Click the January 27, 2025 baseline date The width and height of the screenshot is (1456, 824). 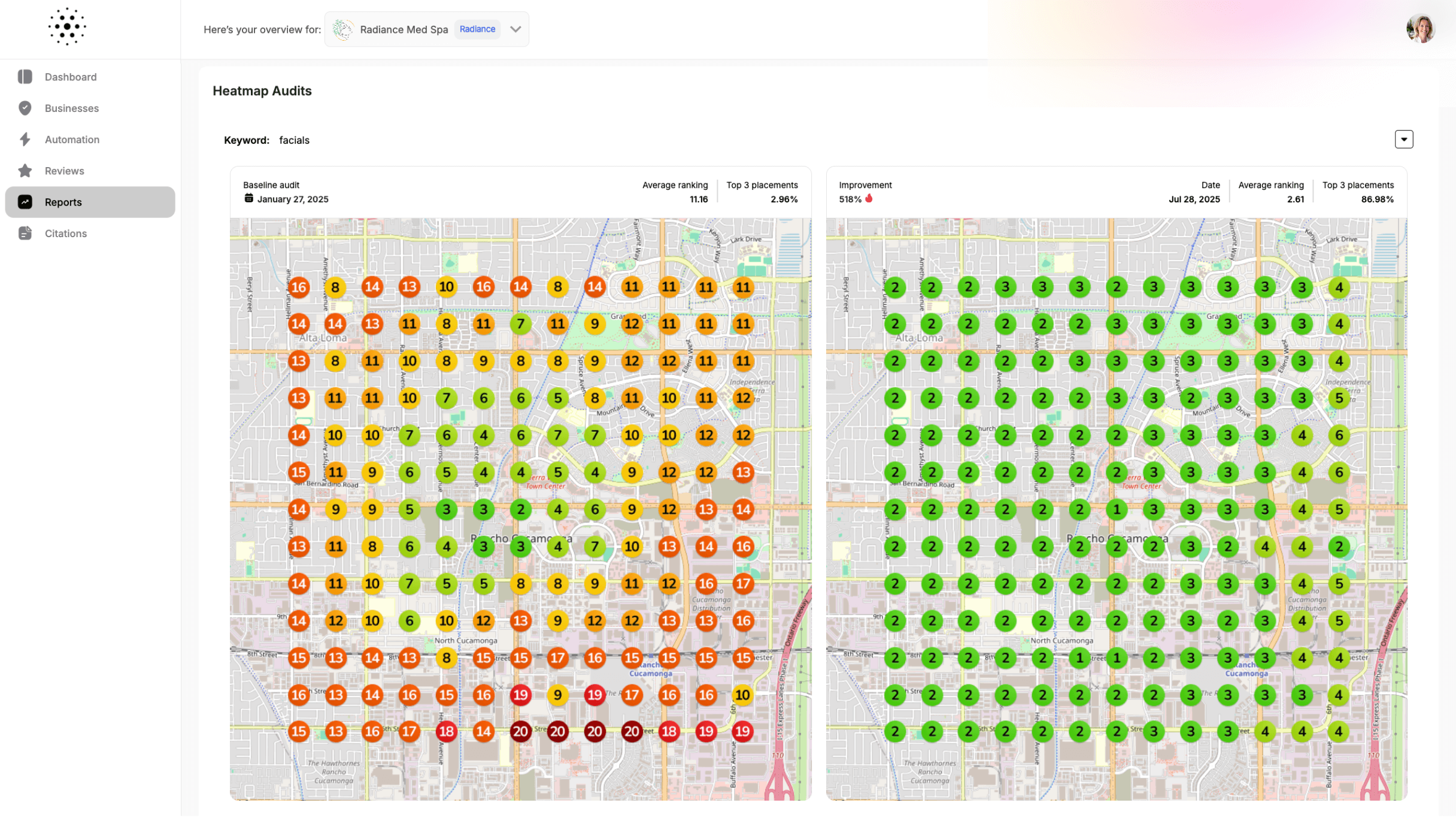(x=292, y=199)
